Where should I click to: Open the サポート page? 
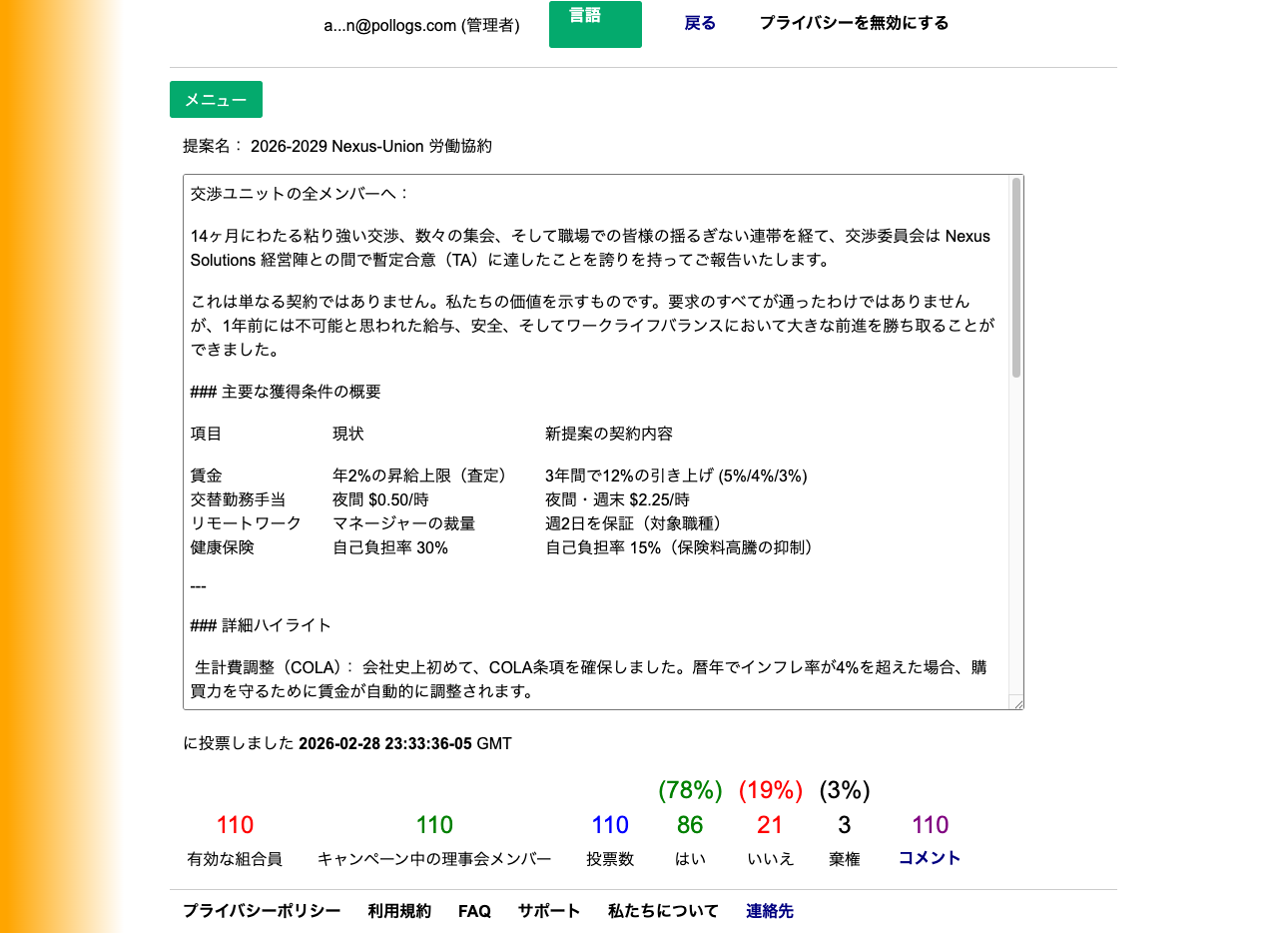coord(548,910)
